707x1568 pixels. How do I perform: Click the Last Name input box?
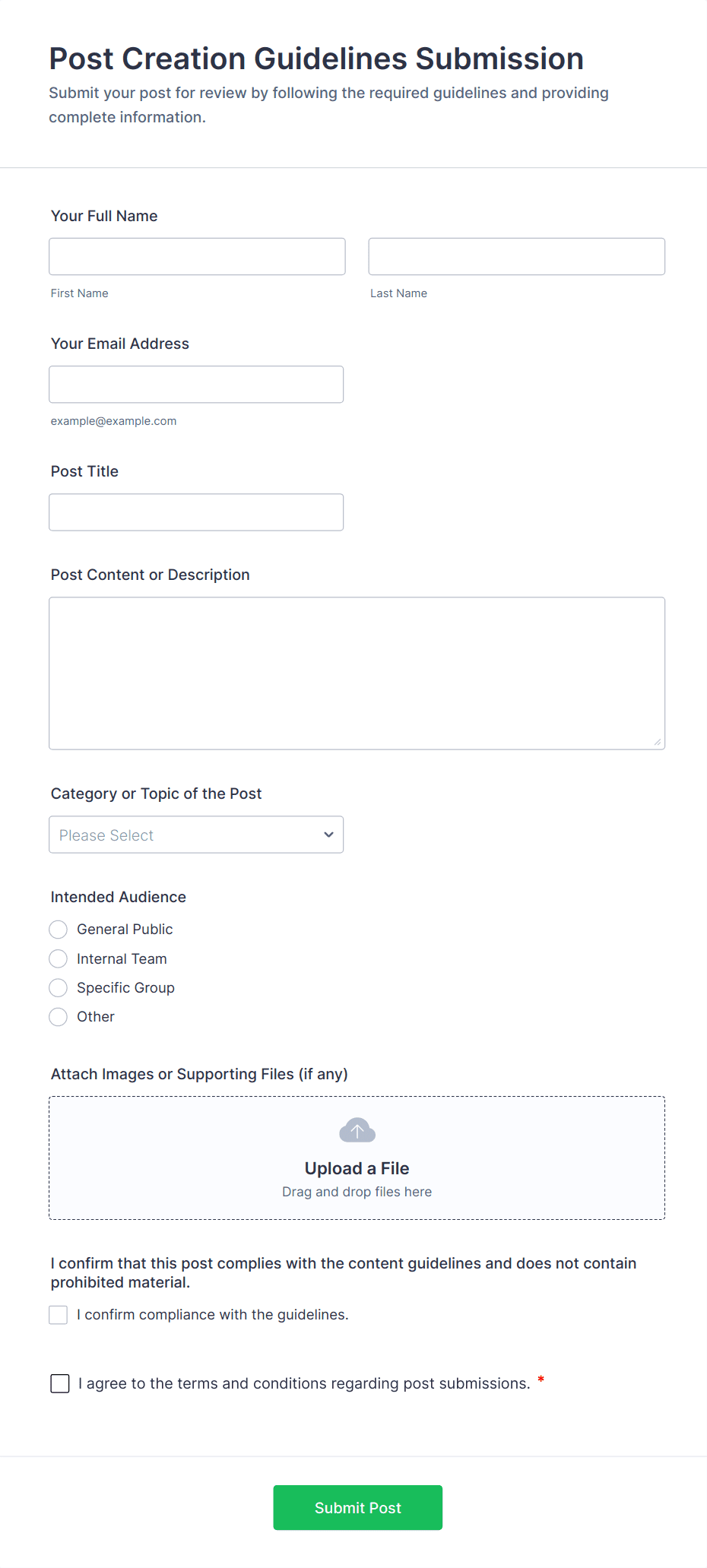coord(516,256)
